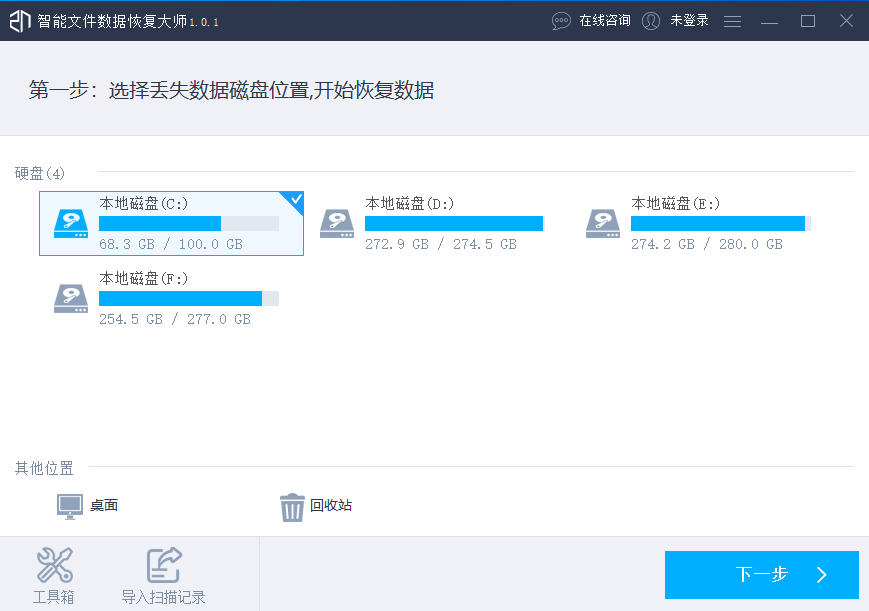Viewport: 869px width, 611px height.
Task: Select the local disk C: drive icon
Action: click(71, 223)
